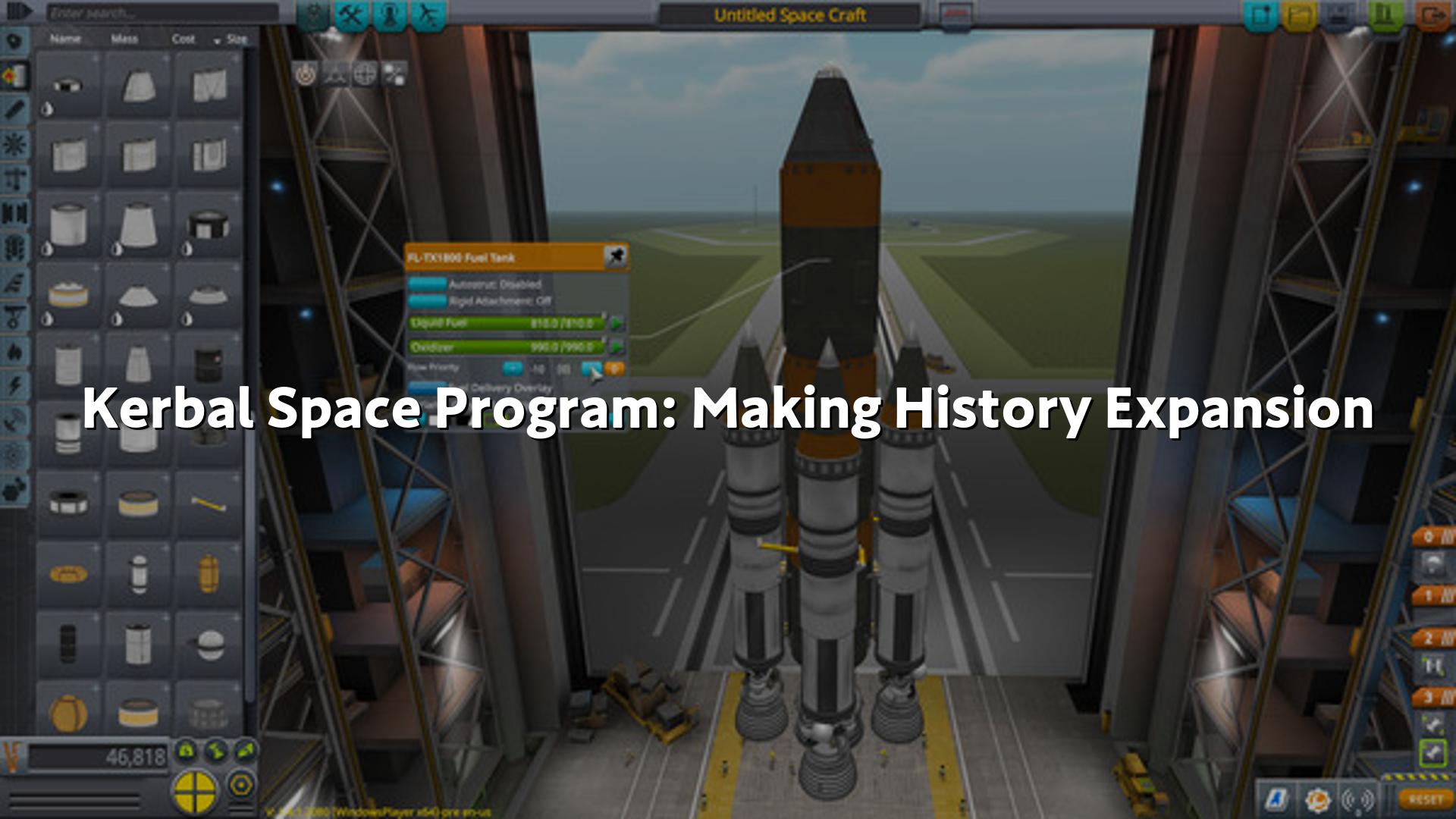Open the Coupling parts category
Image resolution: width=1456 pixels, height=819 pixels.
tap(14, 214)
